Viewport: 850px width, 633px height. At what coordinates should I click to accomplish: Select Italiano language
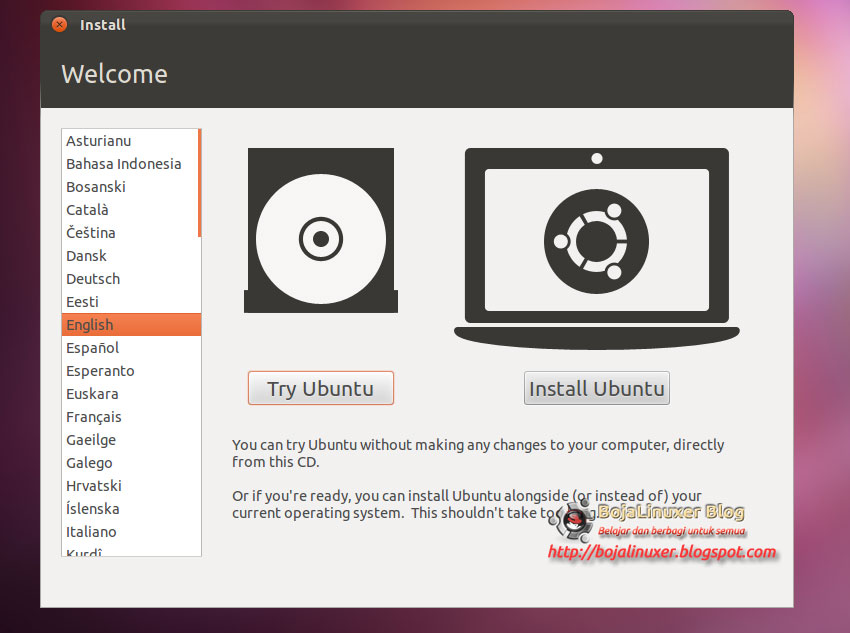point(131,532)
